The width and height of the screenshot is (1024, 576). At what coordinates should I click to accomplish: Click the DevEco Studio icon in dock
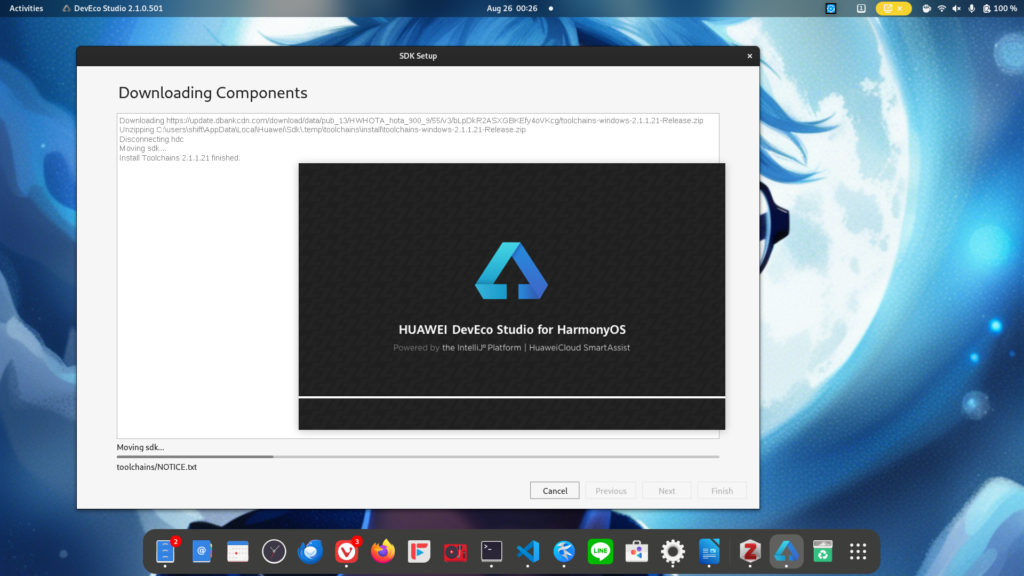pyautogui.click(x=786, y=551)
